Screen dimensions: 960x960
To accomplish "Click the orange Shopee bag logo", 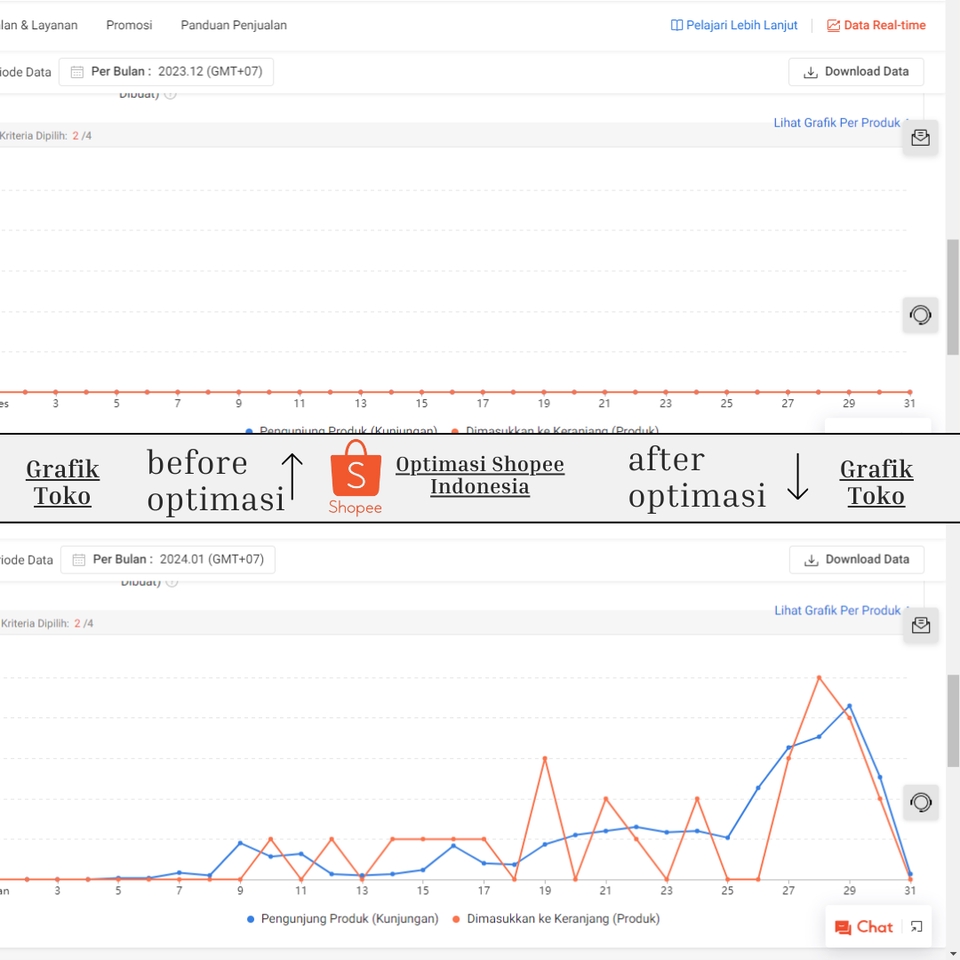I will click(355, 470).
